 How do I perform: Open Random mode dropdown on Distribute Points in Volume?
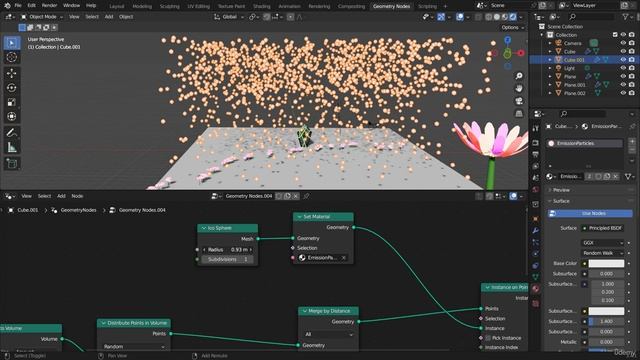pyautogui.click(x=133, y=347)
